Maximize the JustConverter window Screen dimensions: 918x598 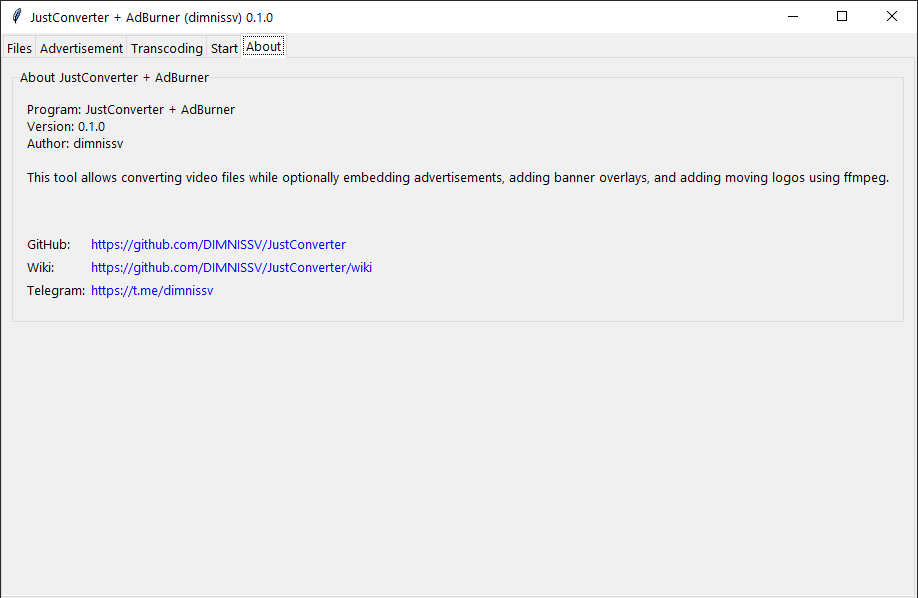(842, 16)
